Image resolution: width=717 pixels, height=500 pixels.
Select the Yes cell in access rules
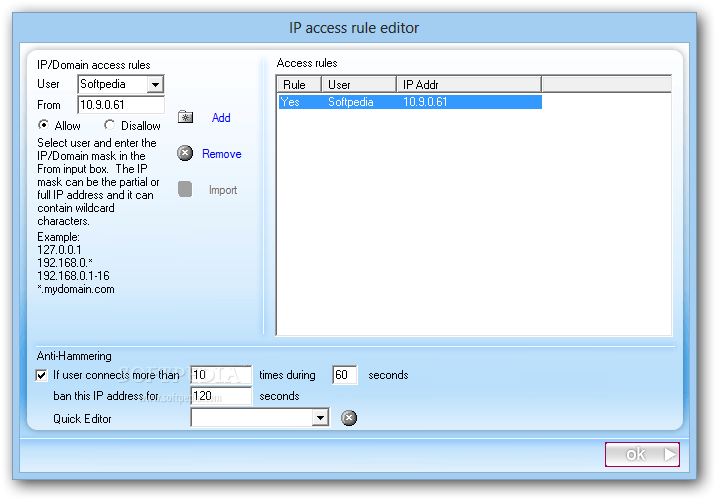pyautogui.click(x=290, y=102)
